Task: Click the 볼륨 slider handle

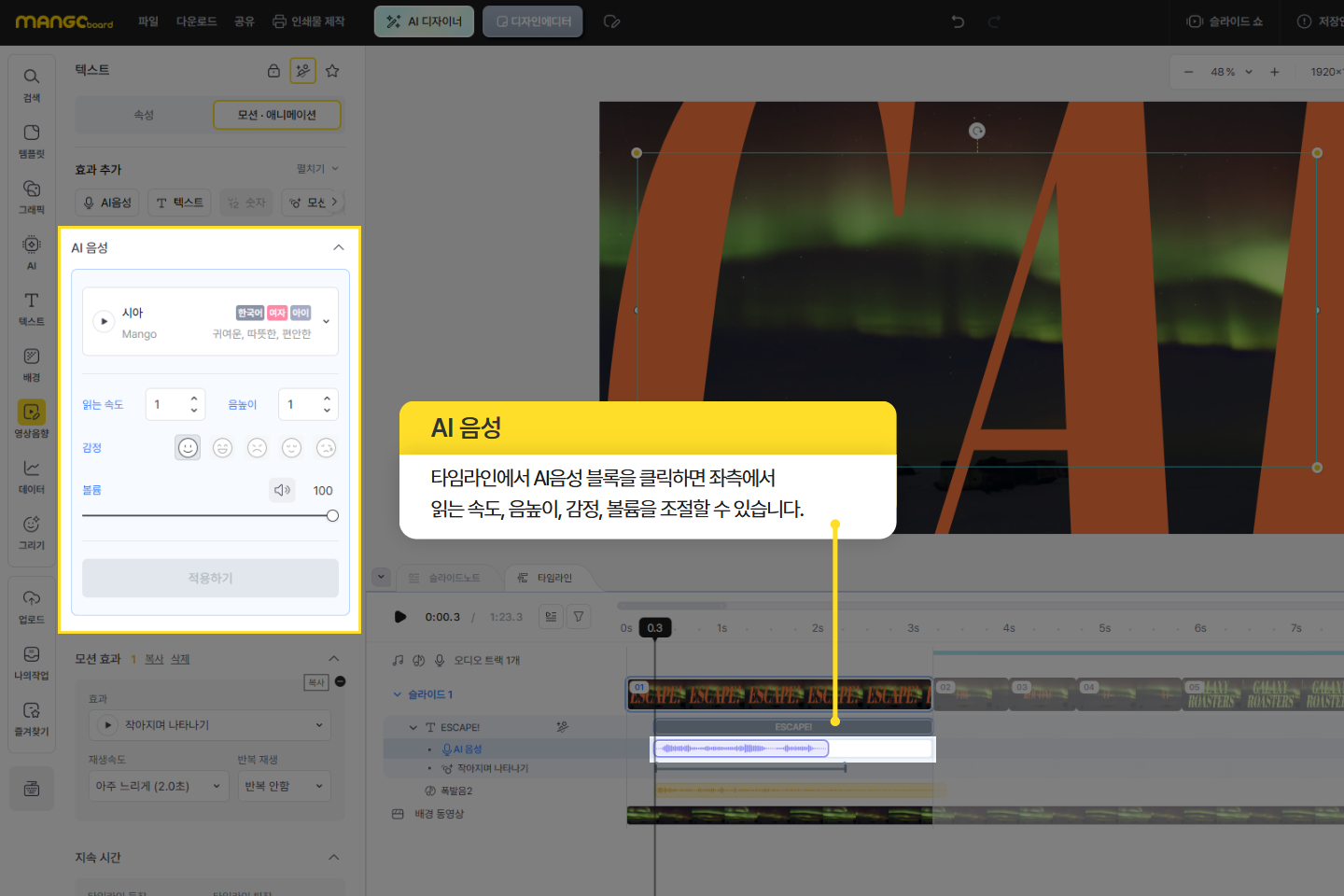Action: pyautogui.click(x=332, y=515)
